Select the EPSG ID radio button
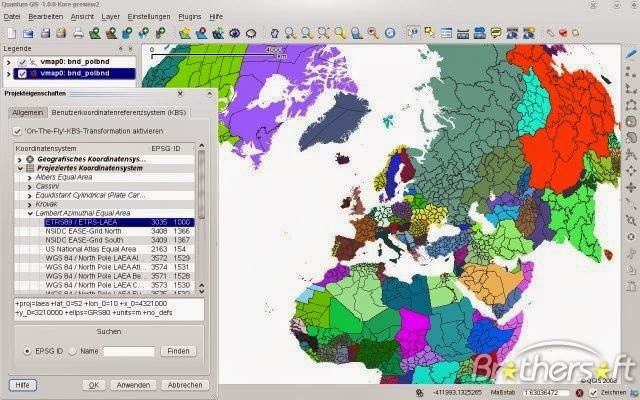The image size is (640, 400). pos(27,351)
